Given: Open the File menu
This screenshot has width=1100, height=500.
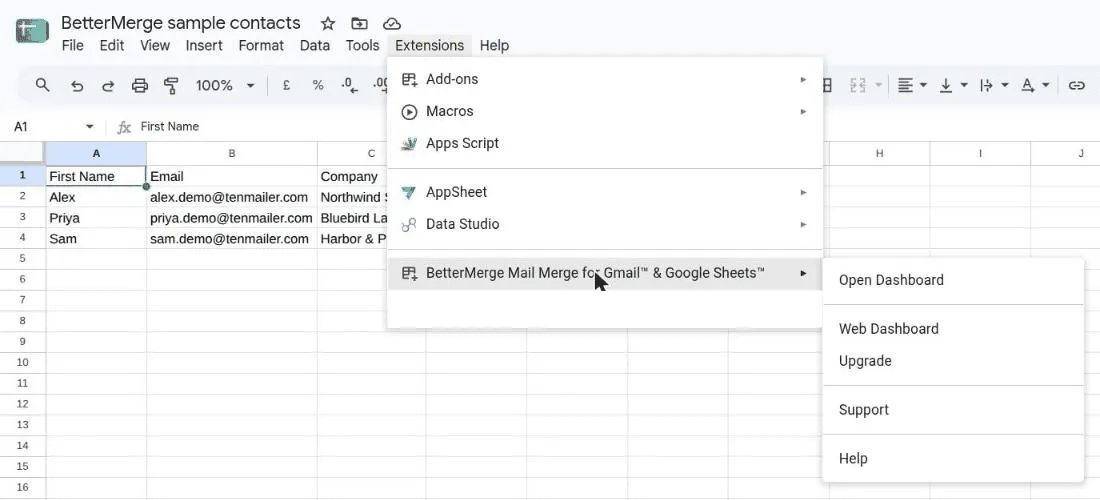Looking at the screenshot, I should point(72,46).
